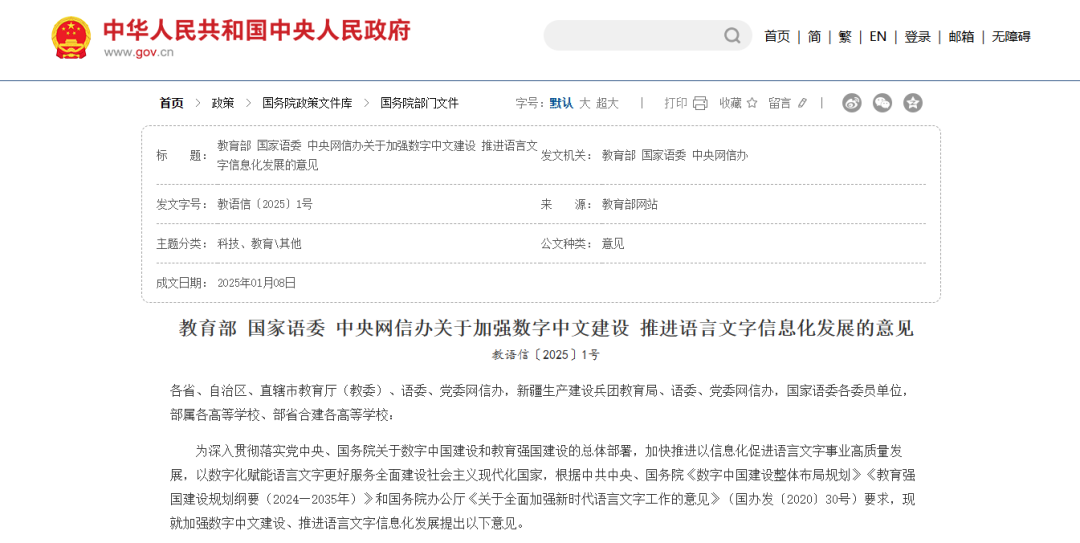Click the 收藏 favorite label
The width and height of the screenshot is (1080, 543).
point(730,103)
